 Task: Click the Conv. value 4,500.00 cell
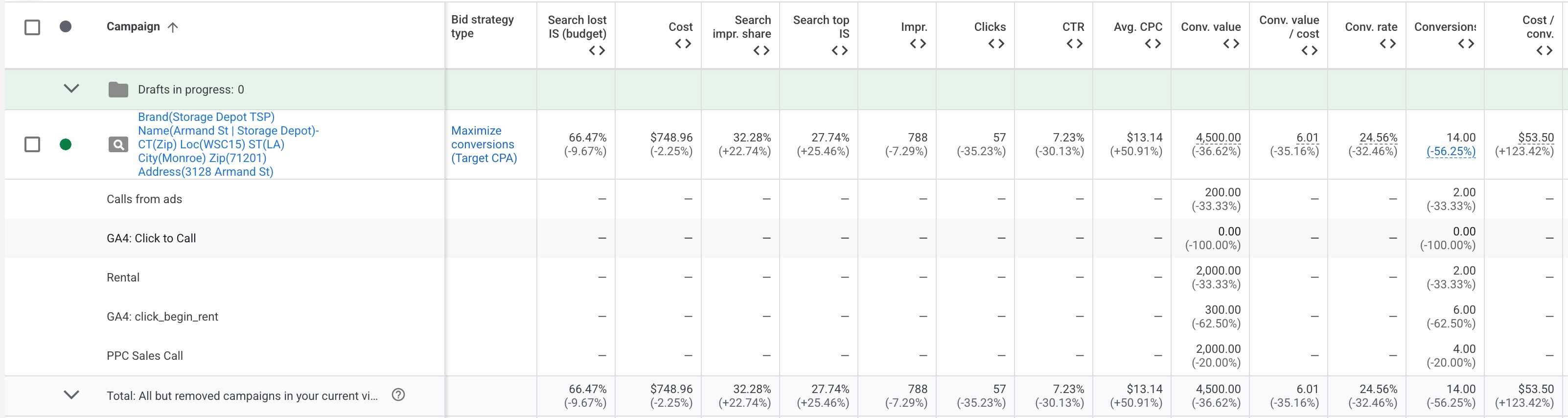(x=1218, y=138)
